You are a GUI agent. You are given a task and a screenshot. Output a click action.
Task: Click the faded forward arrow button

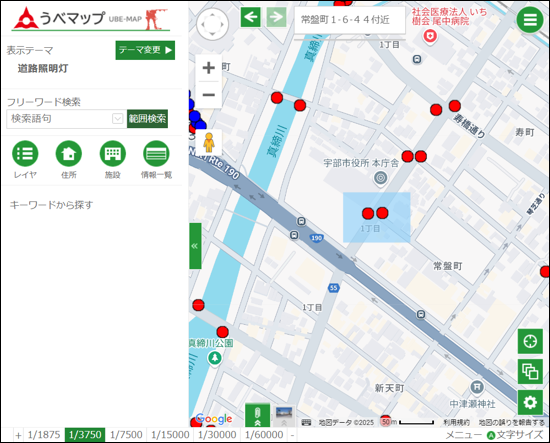(276, 17)
